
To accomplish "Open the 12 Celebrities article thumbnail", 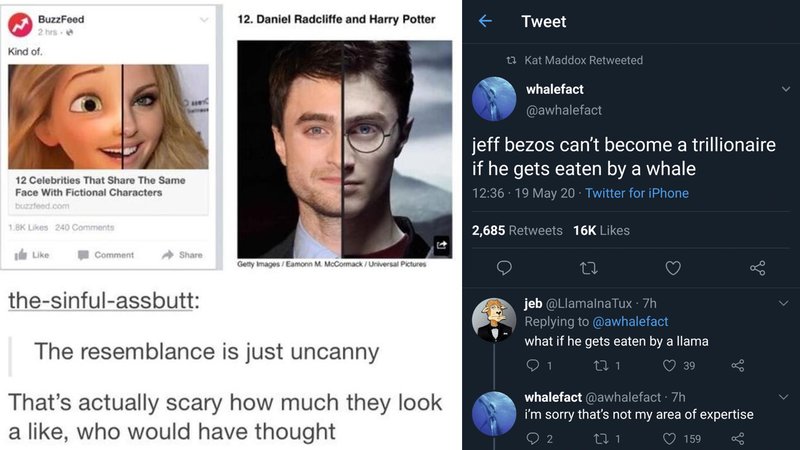I will click(x=108, y=115).
